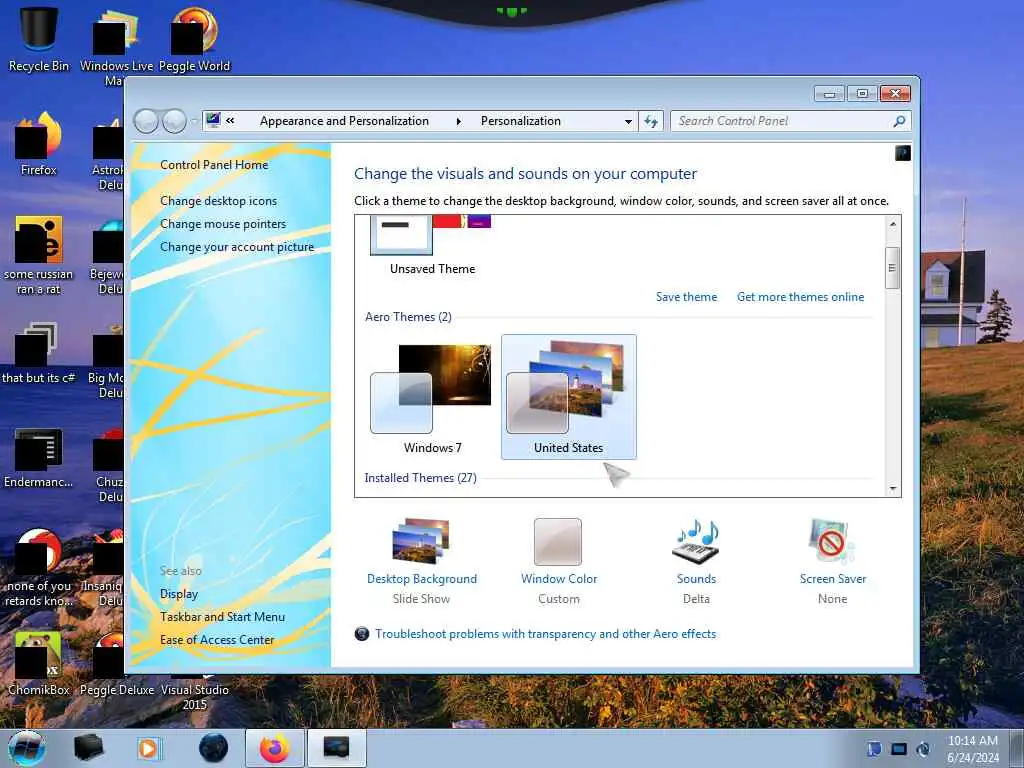This screenshot has height=768, width=1024.
Task: Click the network tray icon
Action: (x=899, y=749)
